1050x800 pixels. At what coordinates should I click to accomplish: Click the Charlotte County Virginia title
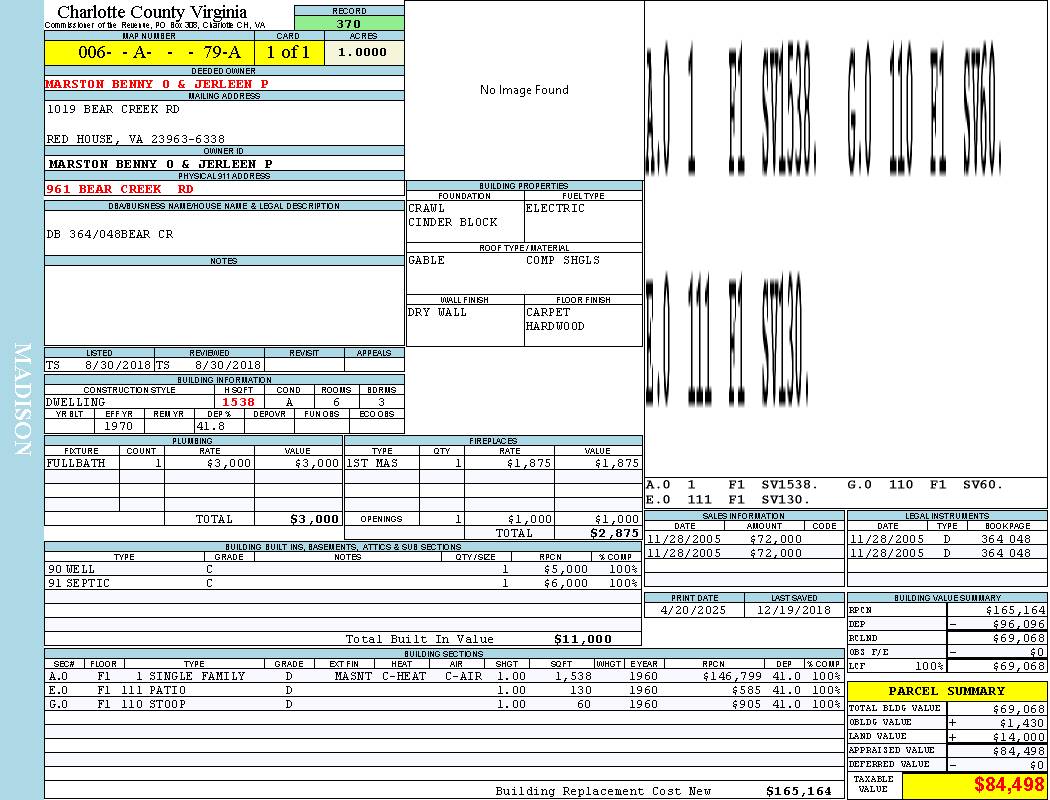coord(152,12)
